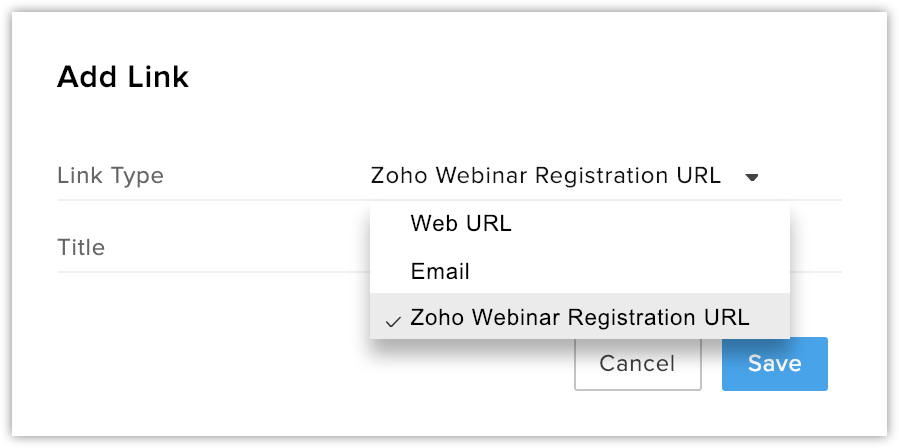Screen dimensions: 899x448
Task: Pick Zoho Webinar Registration URL list option
Action: [579, 318]
